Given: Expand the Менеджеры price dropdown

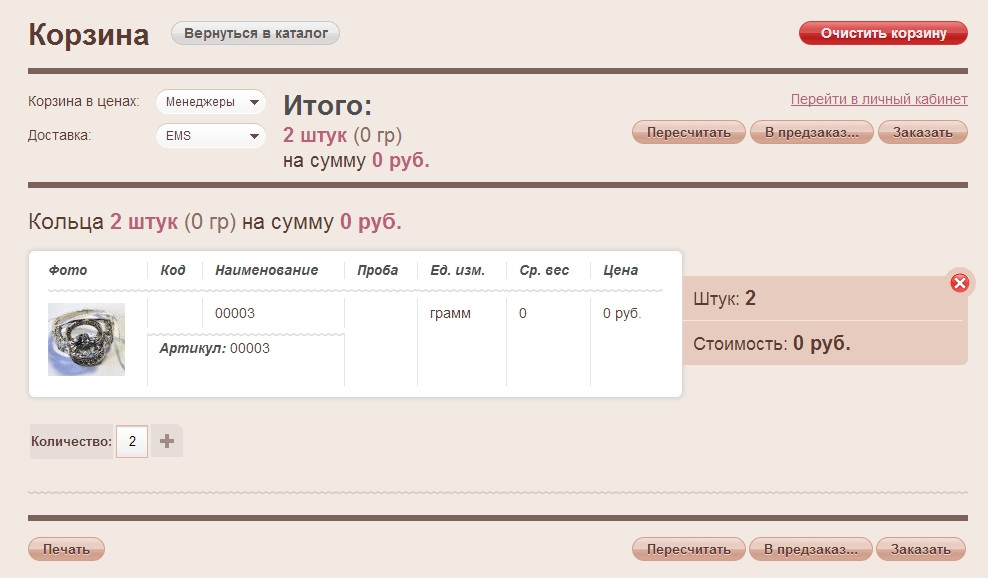Looking at the screenshot, I should [210, 101].
